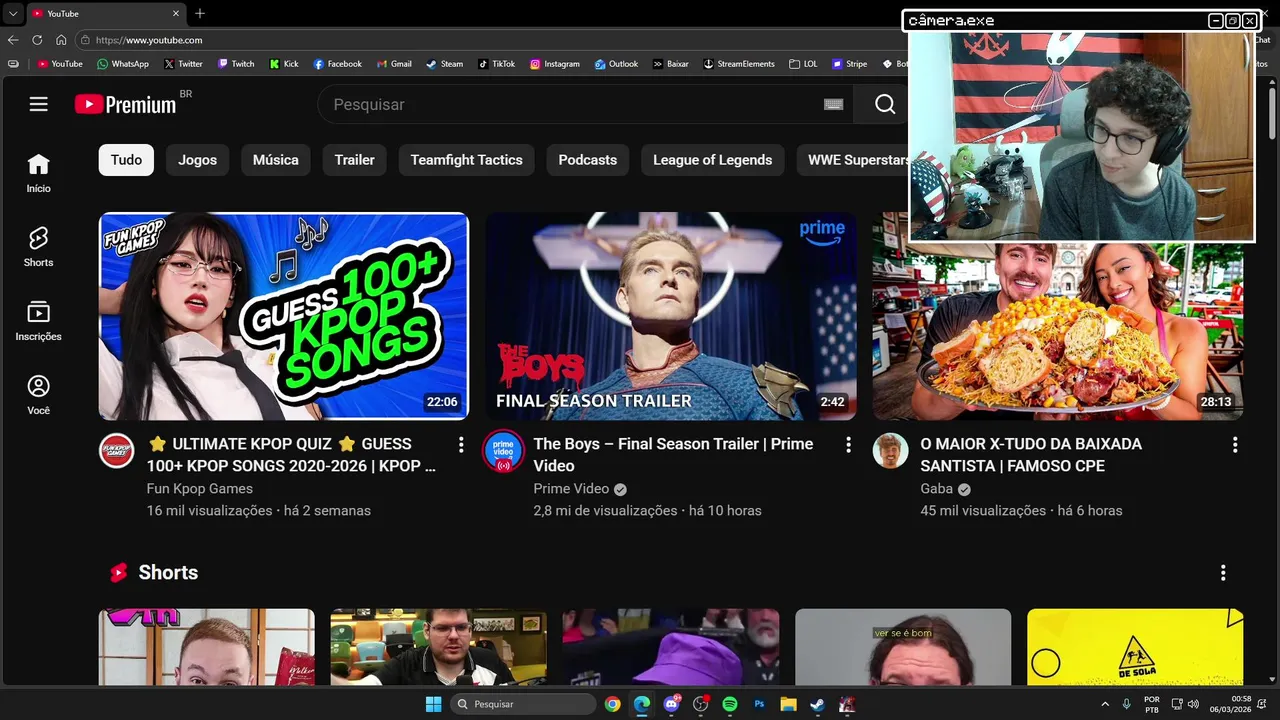
Task: Open Shorts in the left sidebar
Action: point(38,247)
